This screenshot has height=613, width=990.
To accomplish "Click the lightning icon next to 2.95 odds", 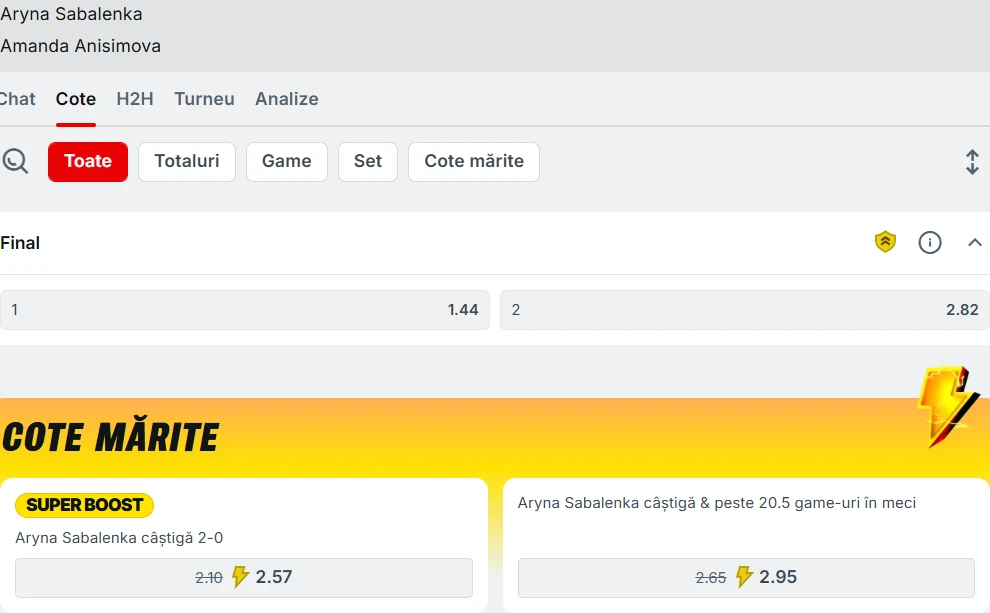I will tap(743, 577).
